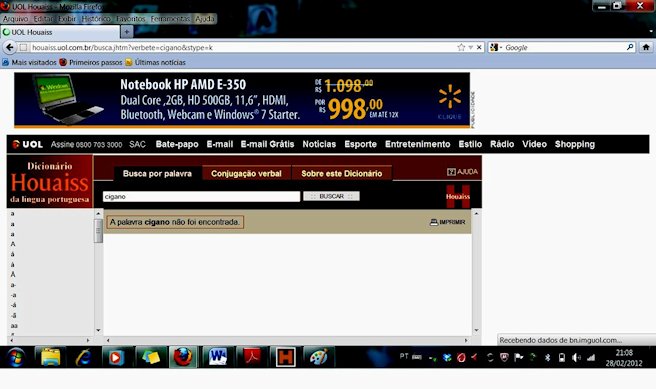The height and width of the screenshot is (389, 656).
Task: Open the Esporte link
Action: (x=360, y=144)
